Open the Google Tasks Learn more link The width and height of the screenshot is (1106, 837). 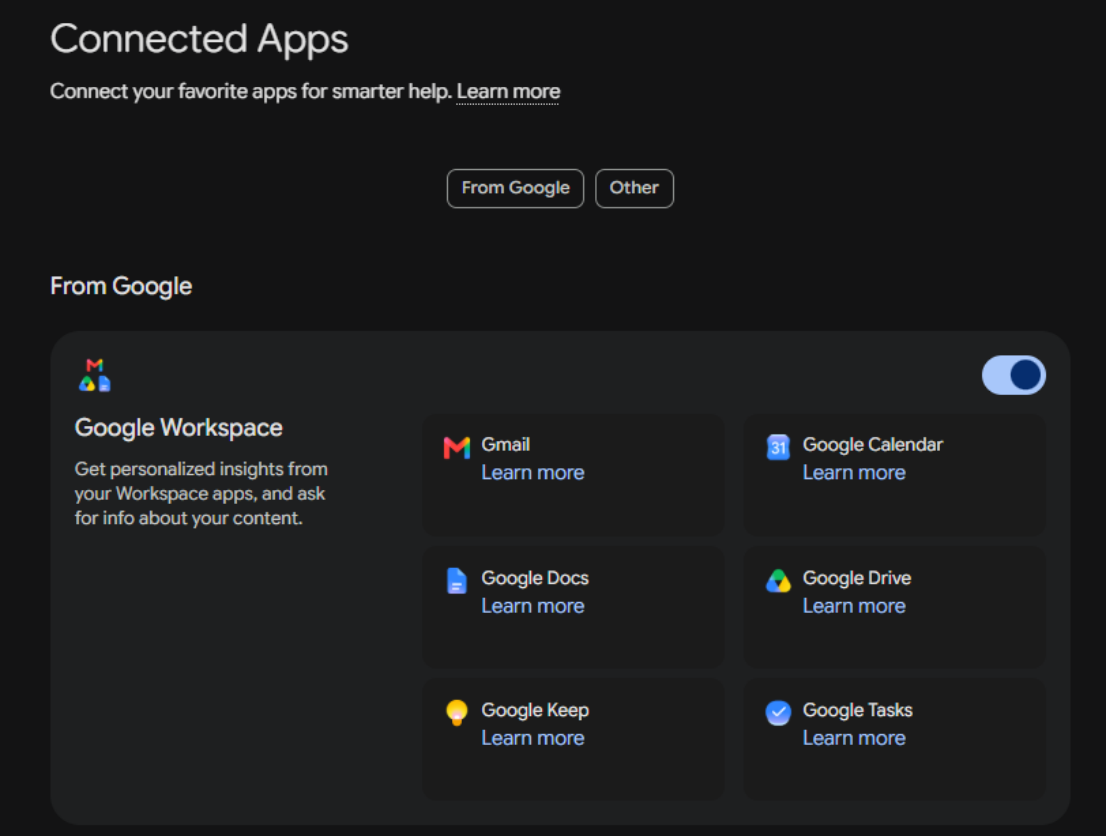(853, 738)
